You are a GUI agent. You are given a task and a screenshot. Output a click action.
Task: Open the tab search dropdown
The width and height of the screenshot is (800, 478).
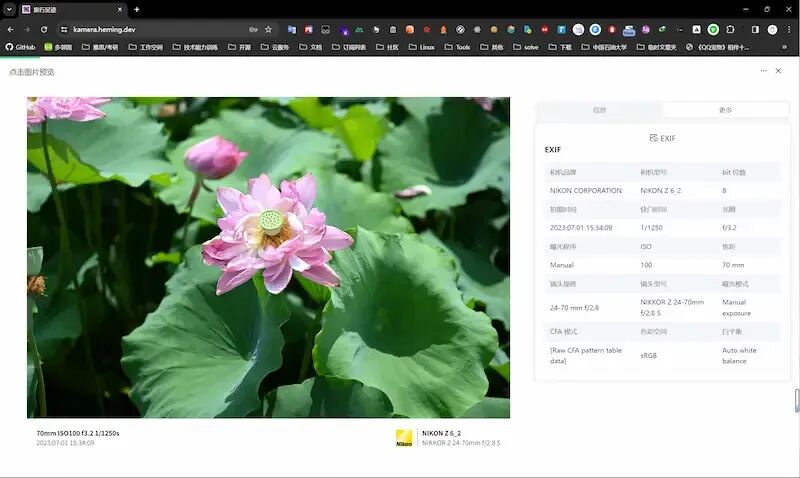[x=9, y=9]
